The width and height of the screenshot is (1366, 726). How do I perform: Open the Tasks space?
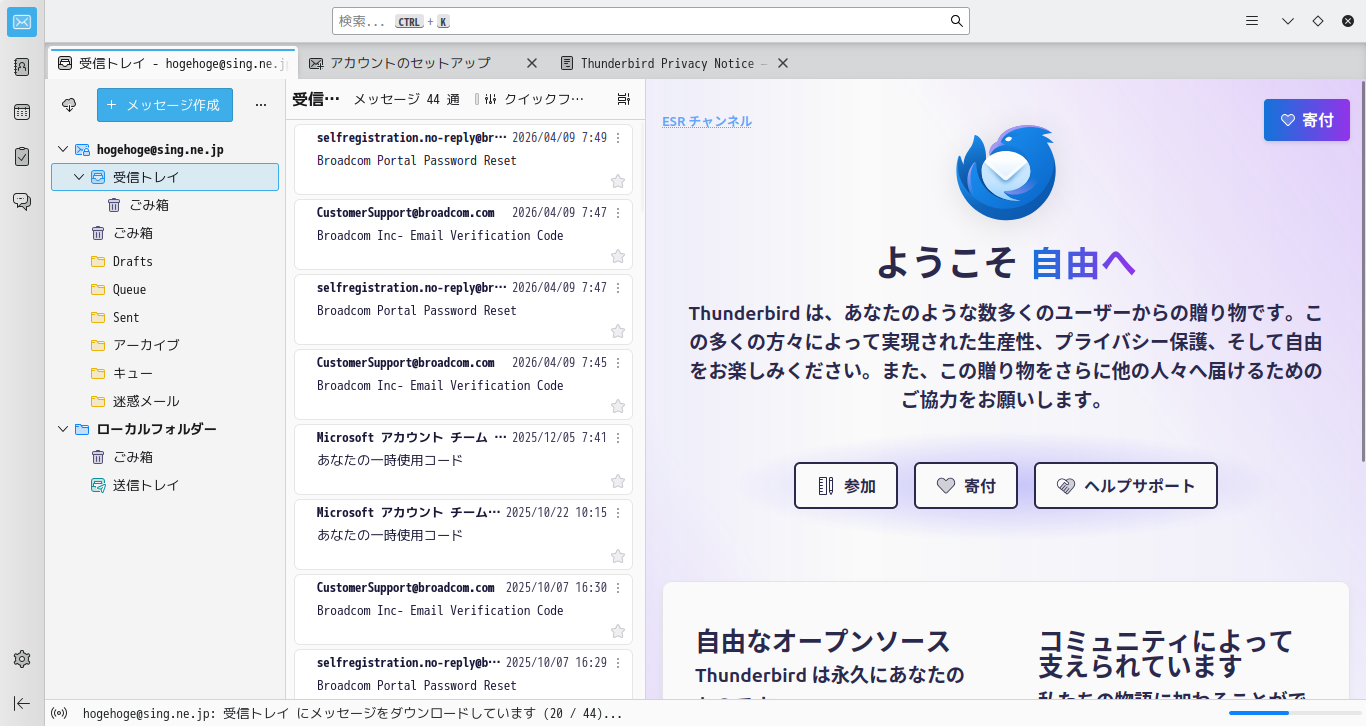click(22, 157)
